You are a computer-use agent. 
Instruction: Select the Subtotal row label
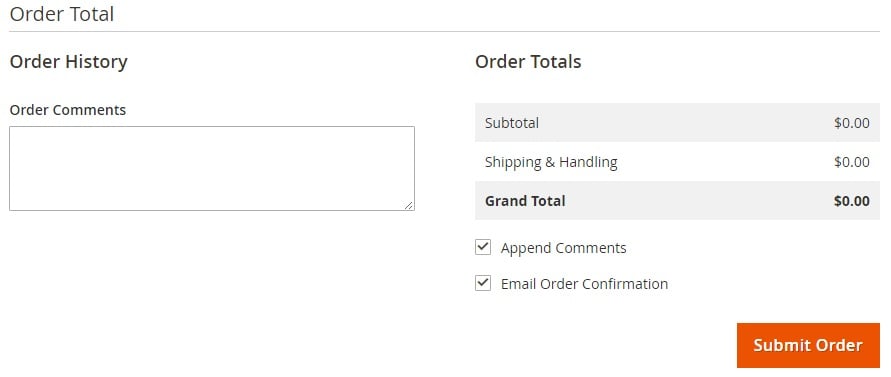click(511, 123)
